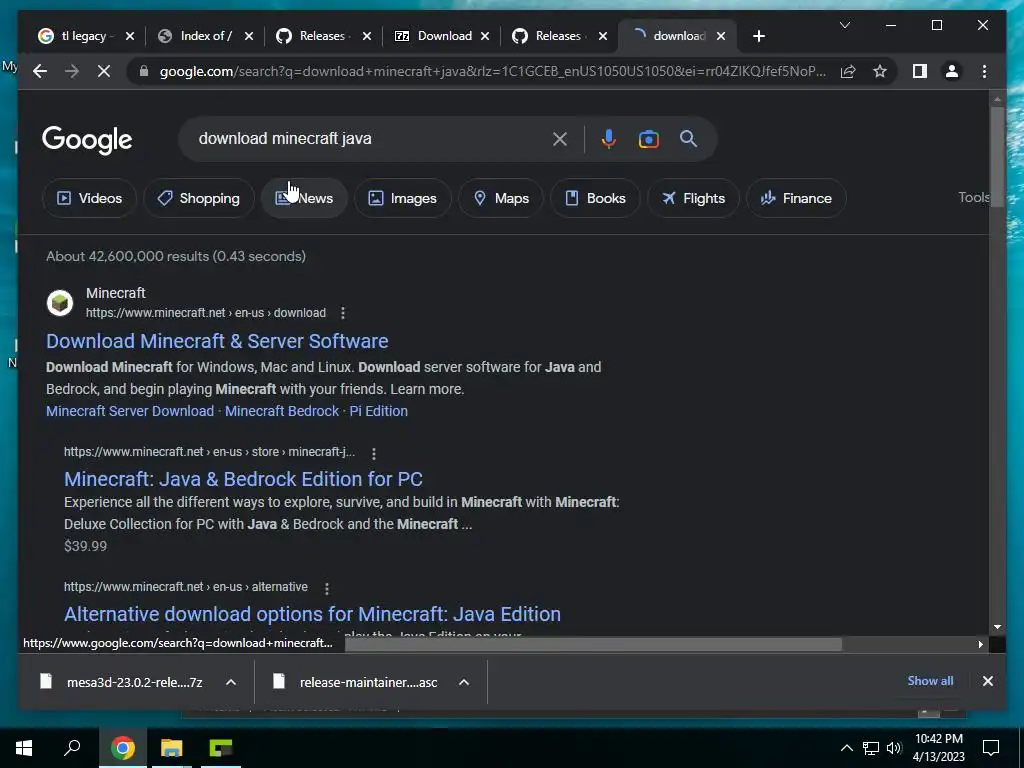Stop the page from loading
This screenshot has height=768, width=1024.
tap(104, 71)
